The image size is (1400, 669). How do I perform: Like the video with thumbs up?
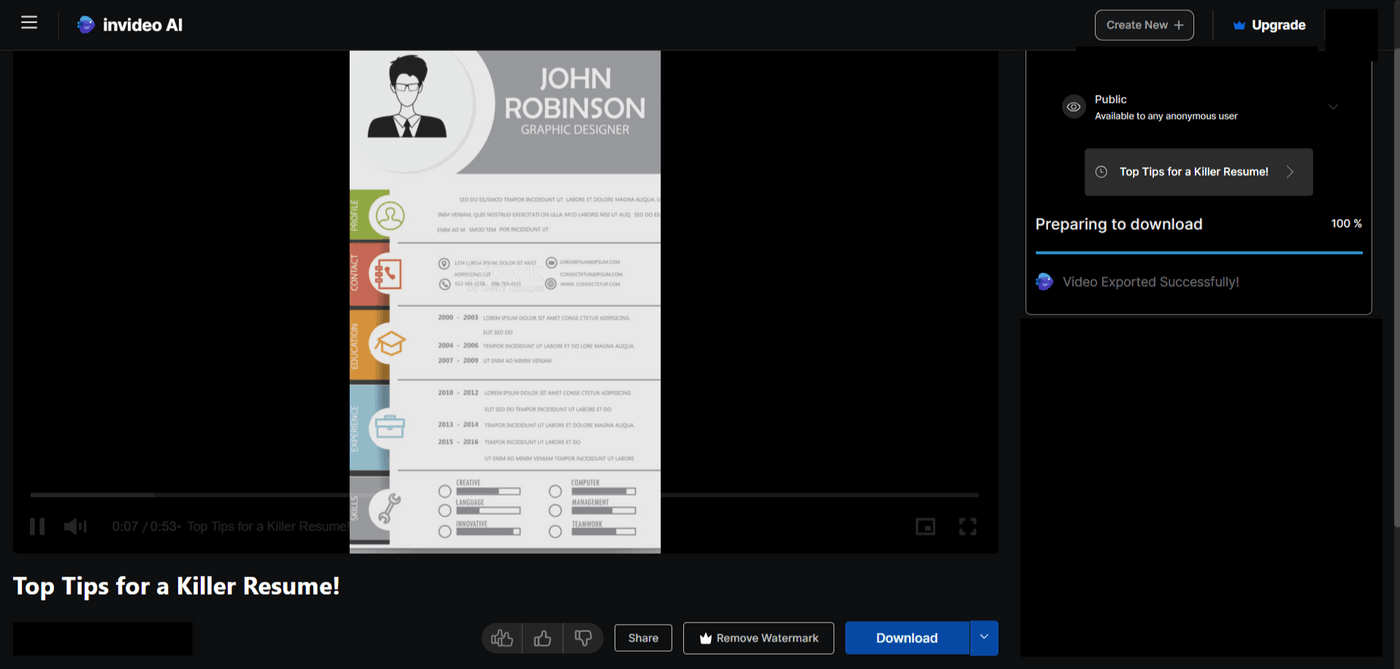pos(543,638)
